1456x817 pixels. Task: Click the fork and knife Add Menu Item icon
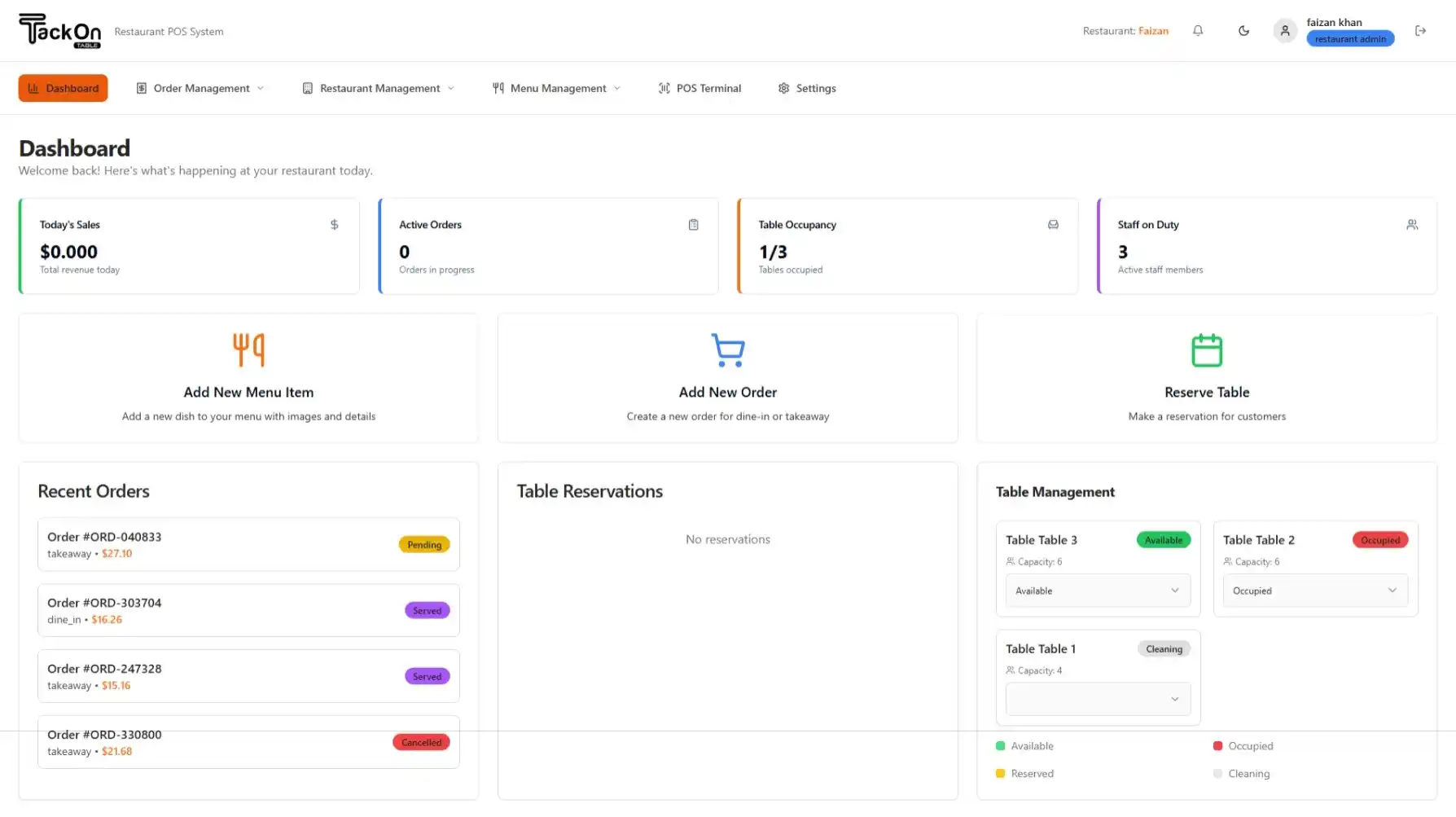coord(248,350)
